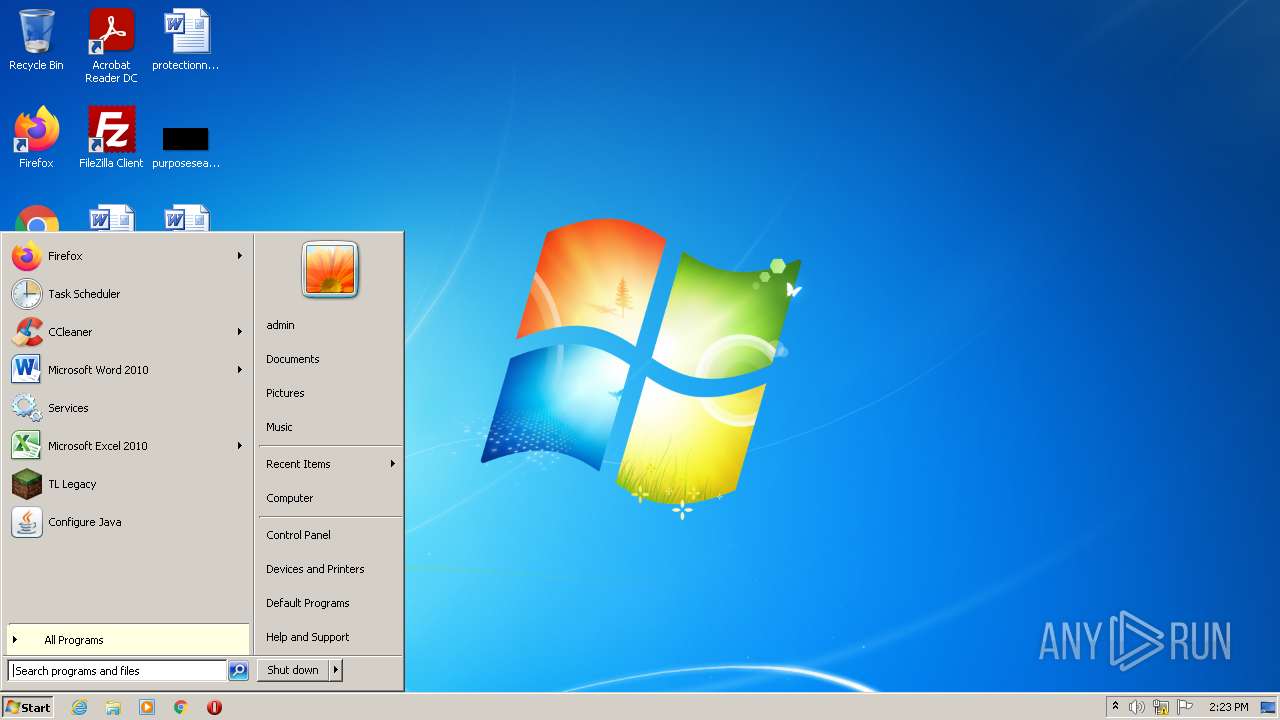Image resolution: width=1280 pixels, height=720 pixels.
Task: Click the Services gear icon
Action: [x=27, y=408]
